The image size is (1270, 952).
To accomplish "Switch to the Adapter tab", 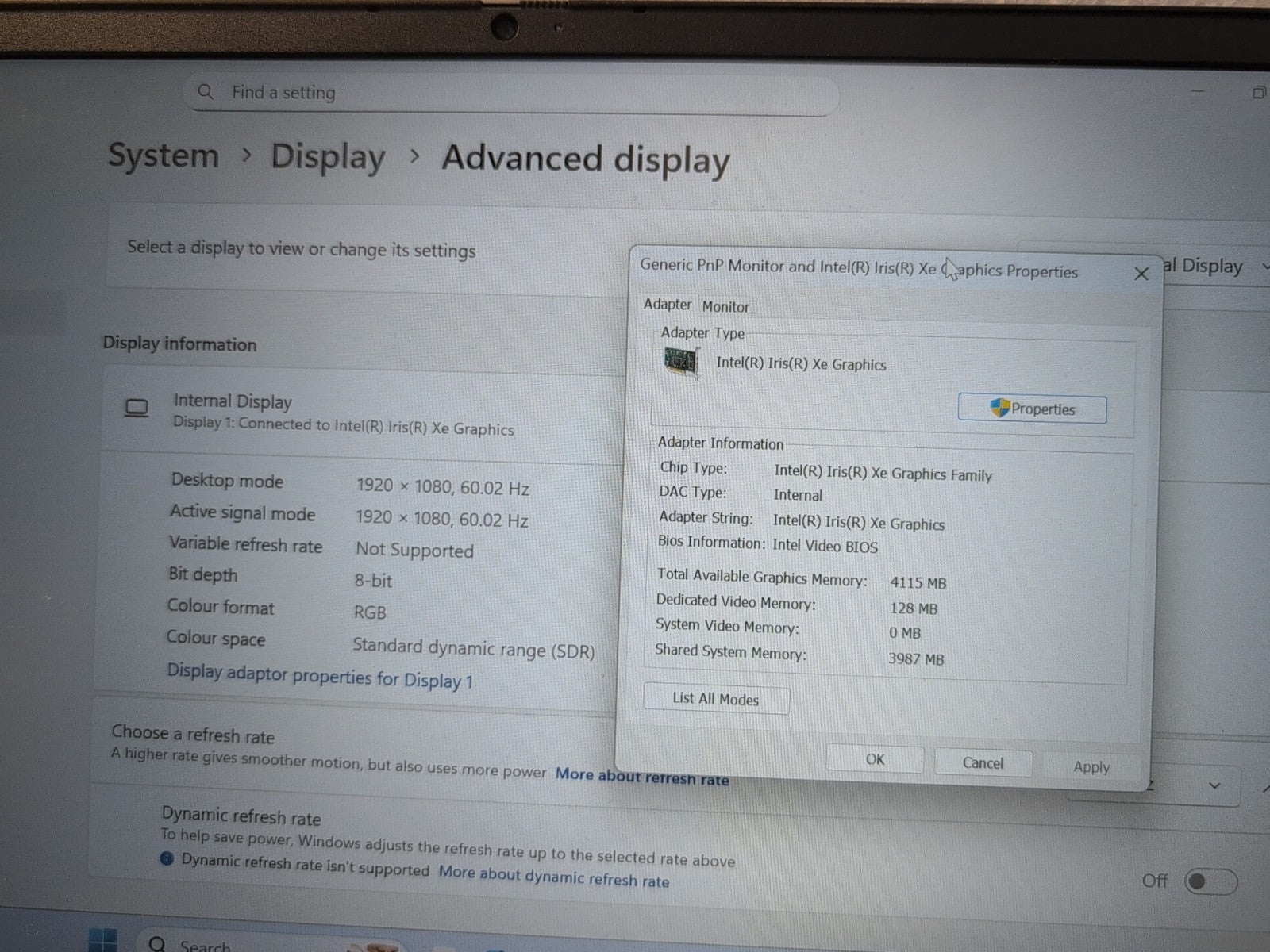I will pos(668,305).
